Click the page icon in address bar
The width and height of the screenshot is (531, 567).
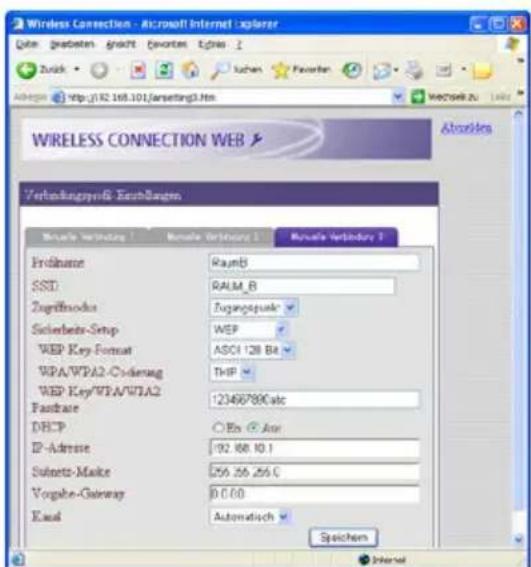[x=58, y=97]
